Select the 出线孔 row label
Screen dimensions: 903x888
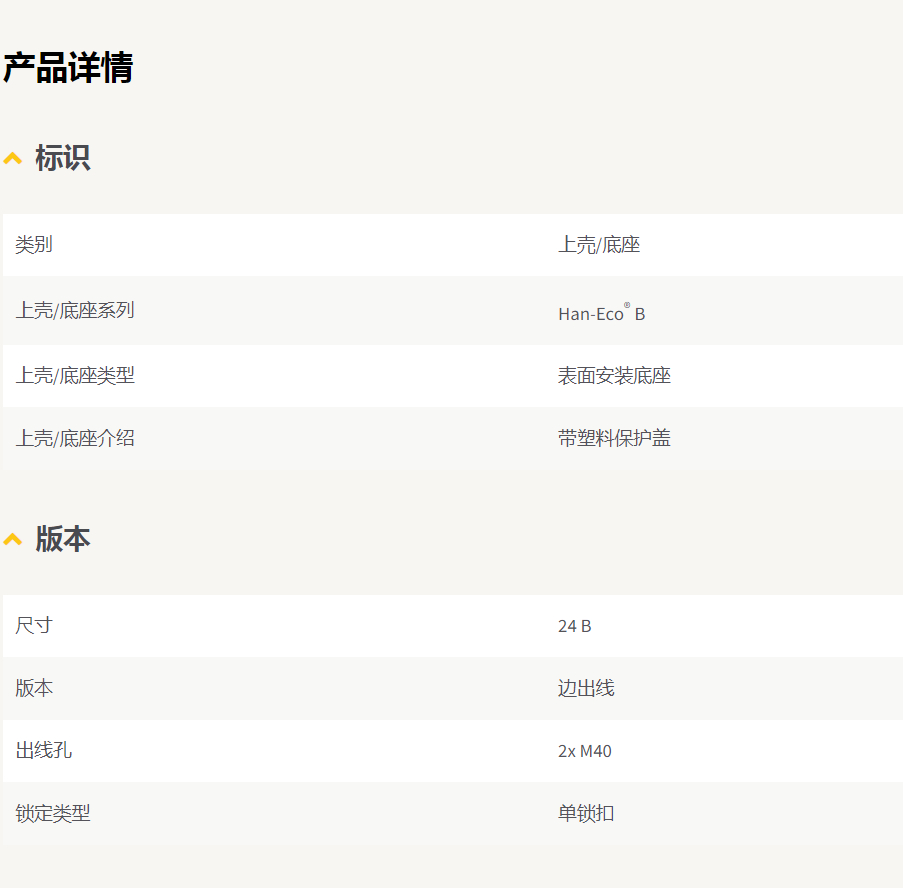pyautogui.click(x=43, y=751)
